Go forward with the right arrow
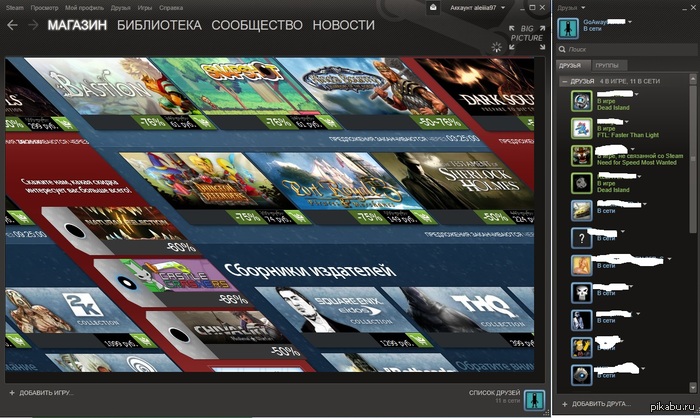The width and height of the screenshot is (700, 418). pos(33,25)
